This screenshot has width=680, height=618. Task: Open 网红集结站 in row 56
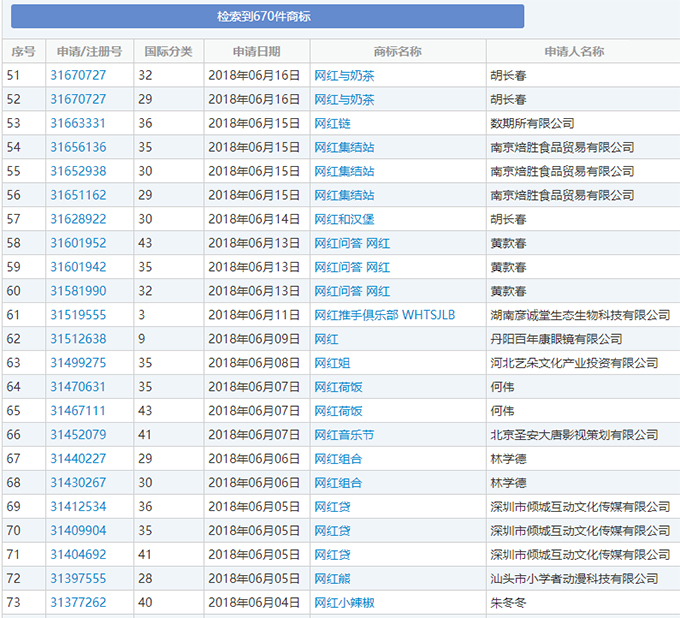pos(344,196)
